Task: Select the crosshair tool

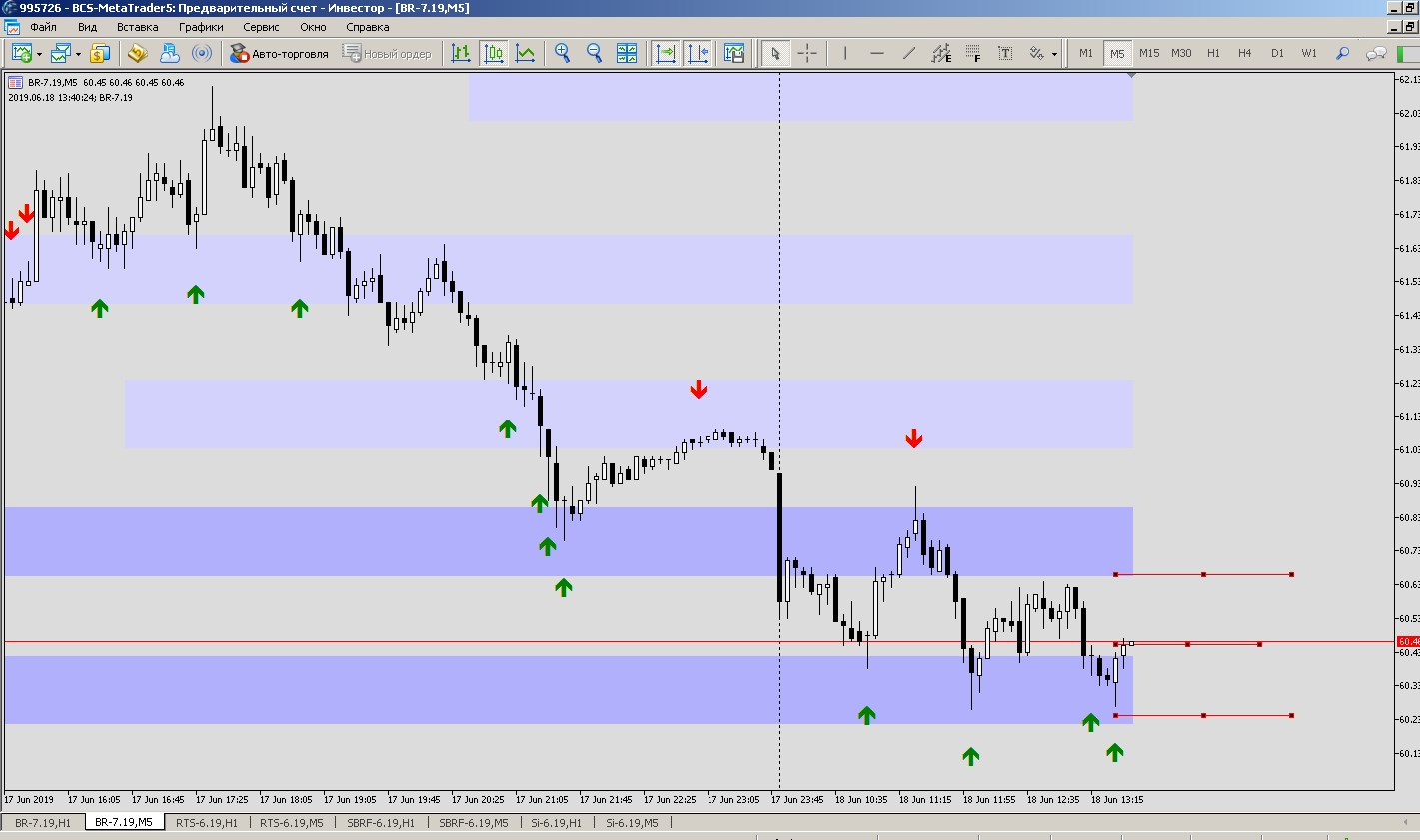Action: 807,53
